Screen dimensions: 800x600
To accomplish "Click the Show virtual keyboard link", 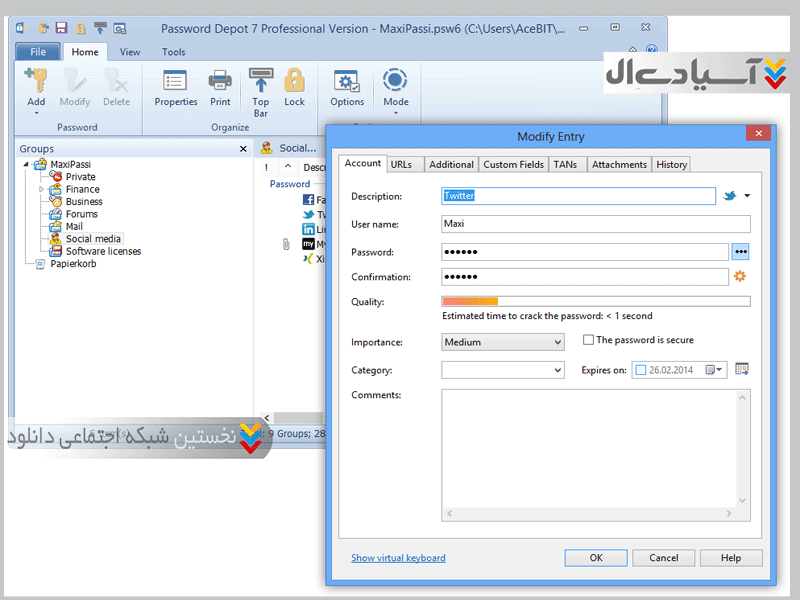I will (x=398, y=558).
